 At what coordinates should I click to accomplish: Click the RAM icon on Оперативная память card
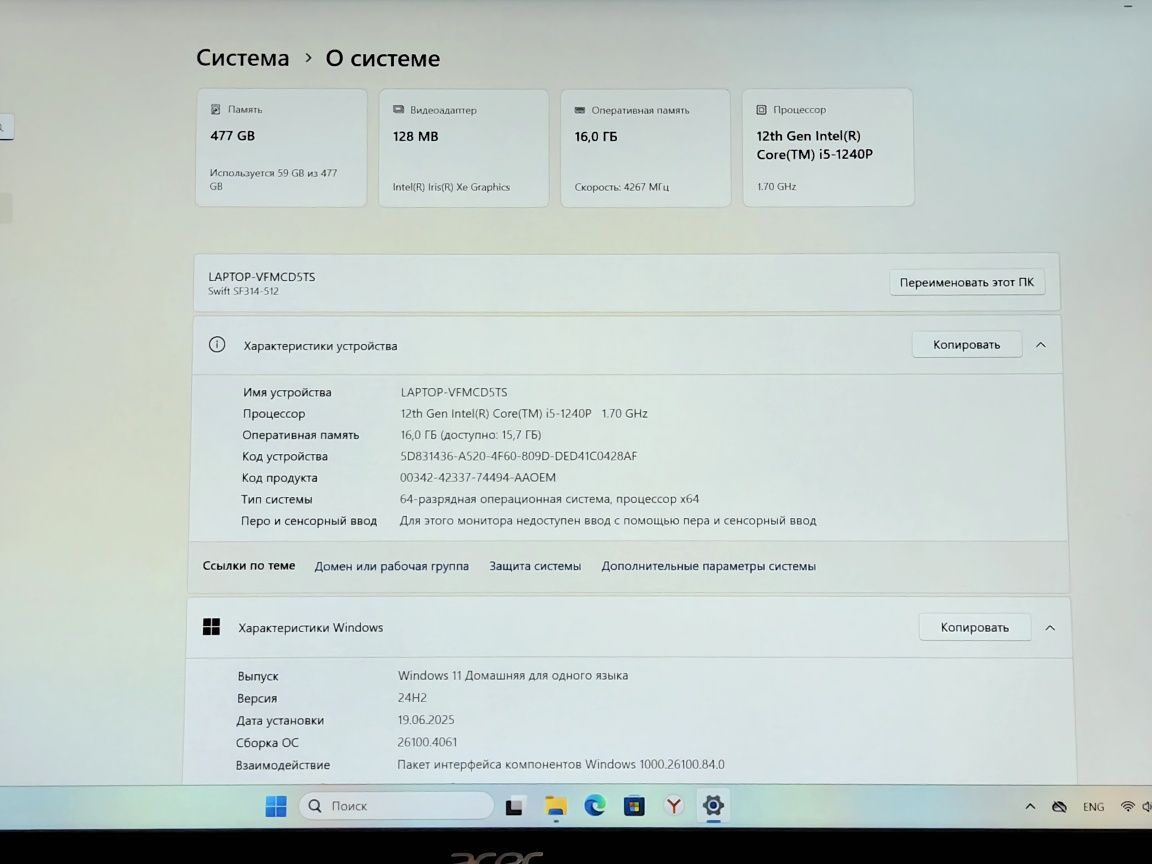pos(580,110)
